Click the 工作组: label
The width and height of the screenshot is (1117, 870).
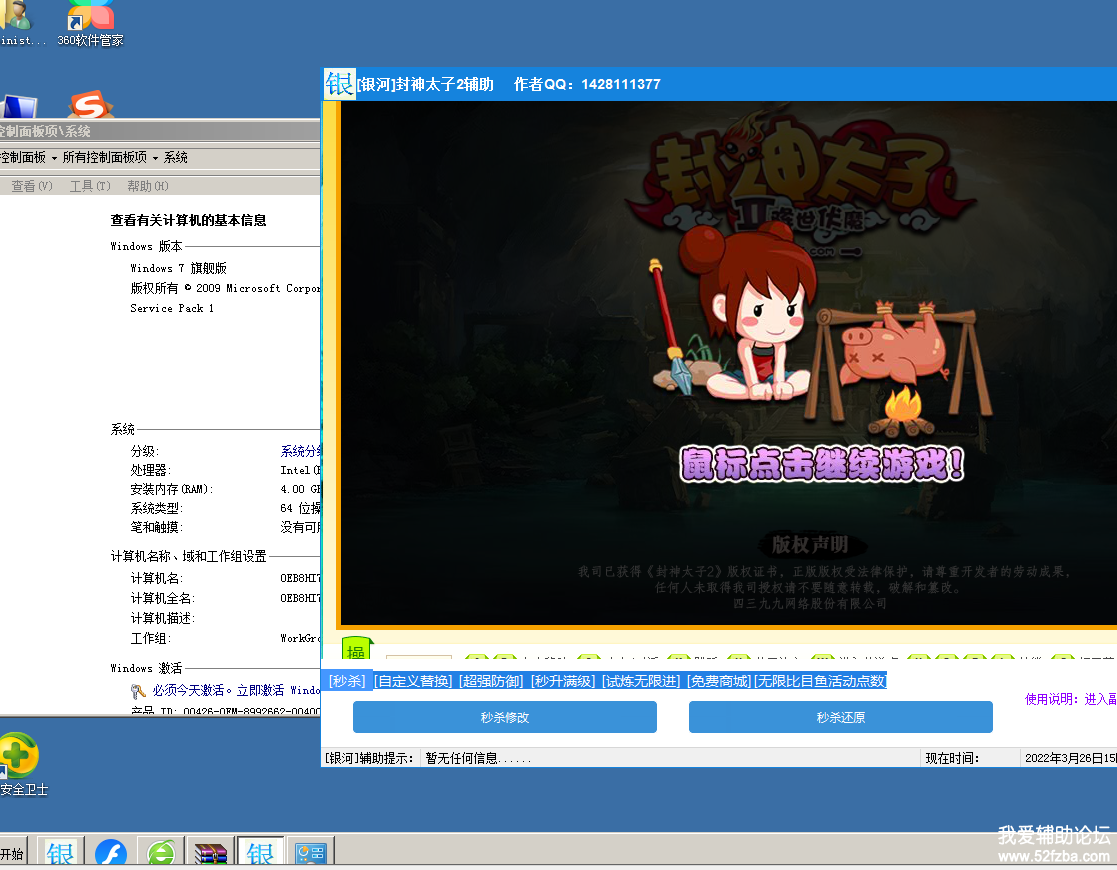pos(150,638)
